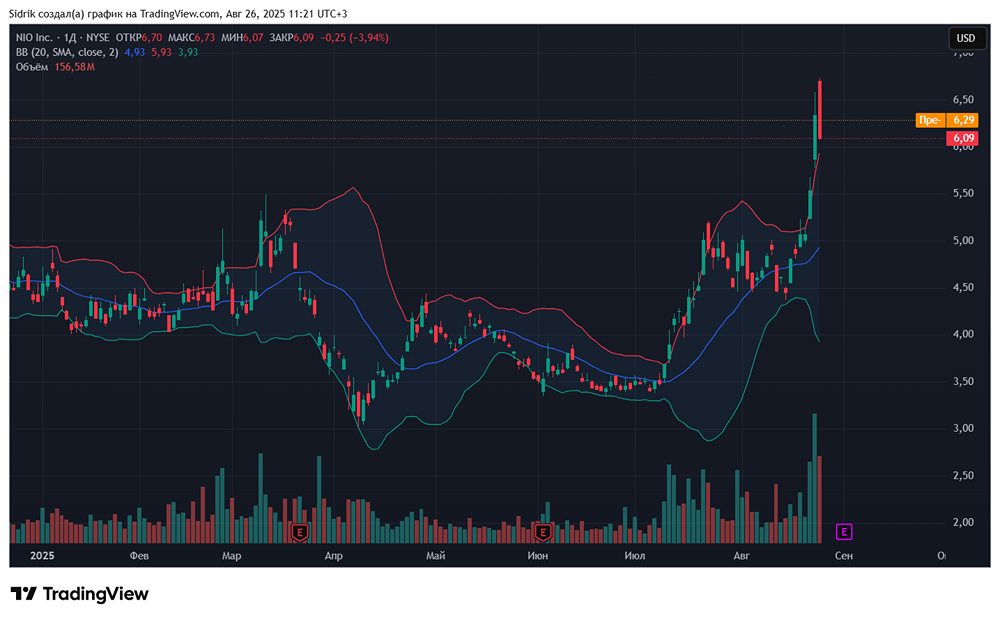Viewport: 1000px width, 620px height.
Task: Click the Авг label on the time axis
Action: tap(742, 556)
